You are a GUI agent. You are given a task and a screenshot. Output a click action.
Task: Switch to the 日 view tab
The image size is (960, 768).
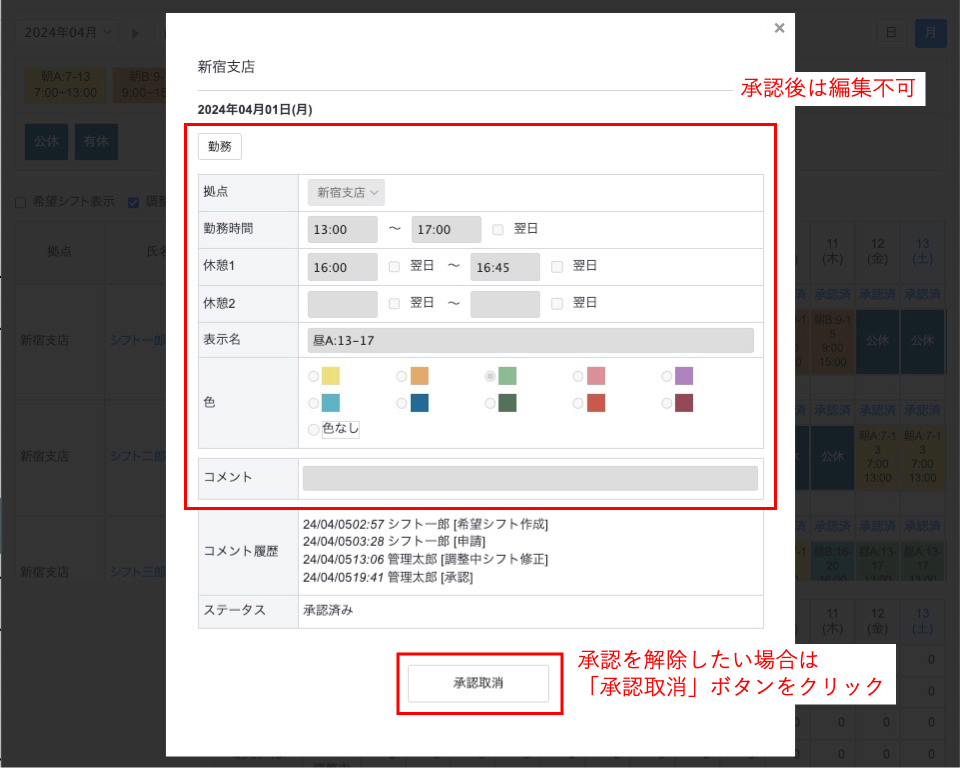point(890,33)
